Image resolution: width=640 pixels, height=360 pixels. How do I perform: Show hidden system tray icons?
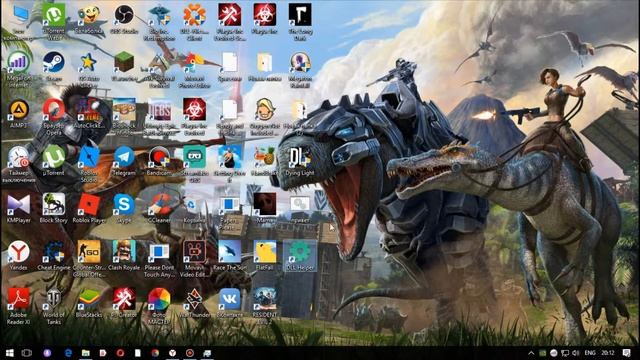point(531,353)
